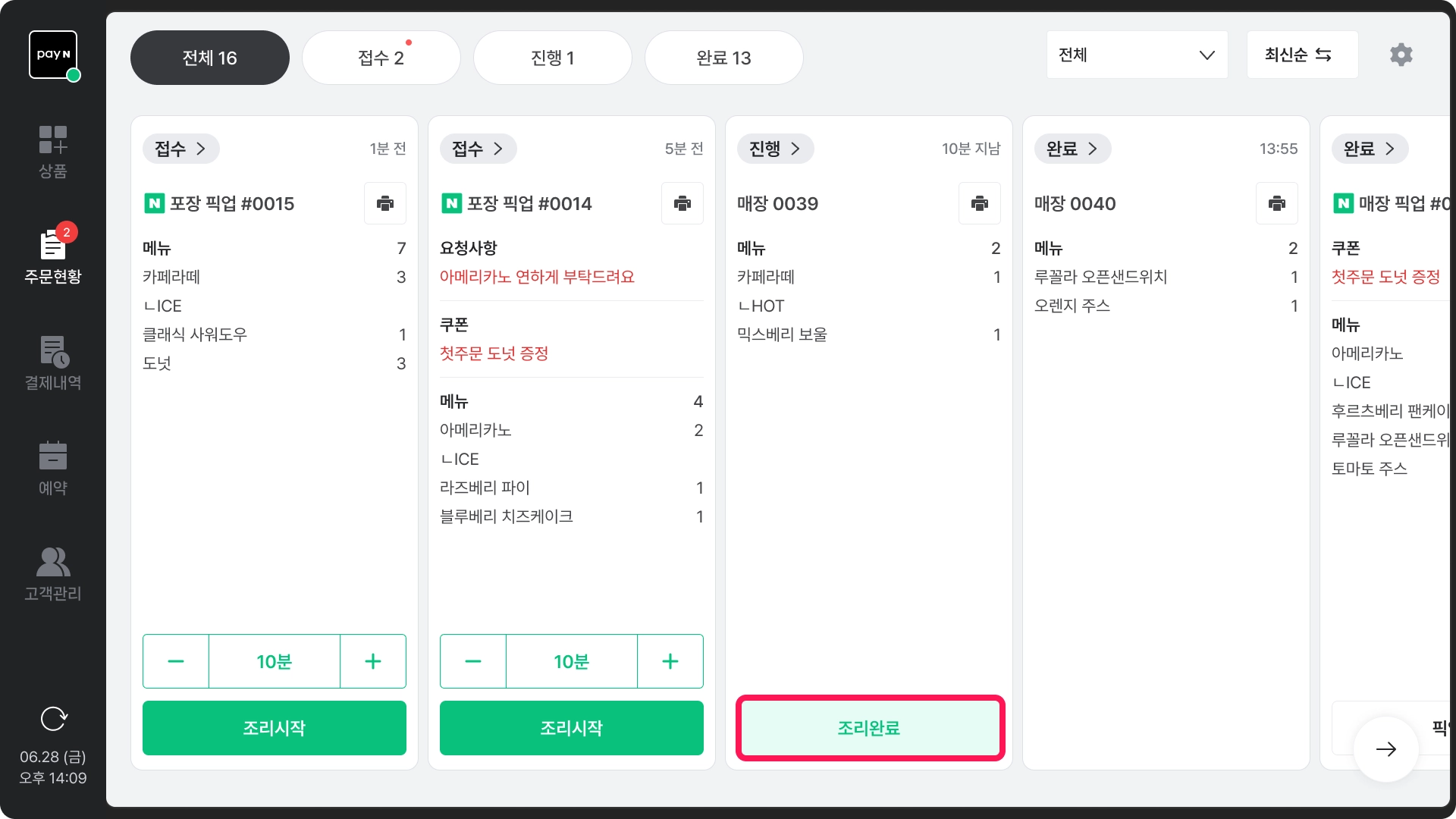Click the payN logo icon

point(53,55)
